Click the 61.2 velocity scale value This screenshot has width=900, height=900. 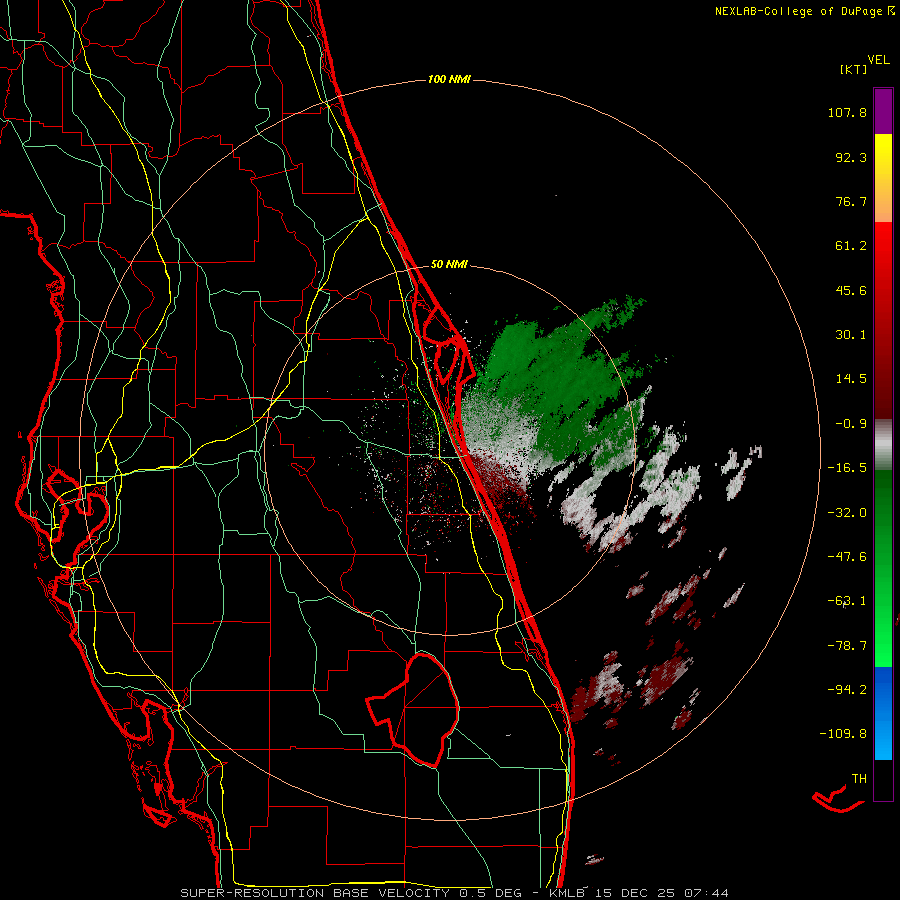point(851,246)
